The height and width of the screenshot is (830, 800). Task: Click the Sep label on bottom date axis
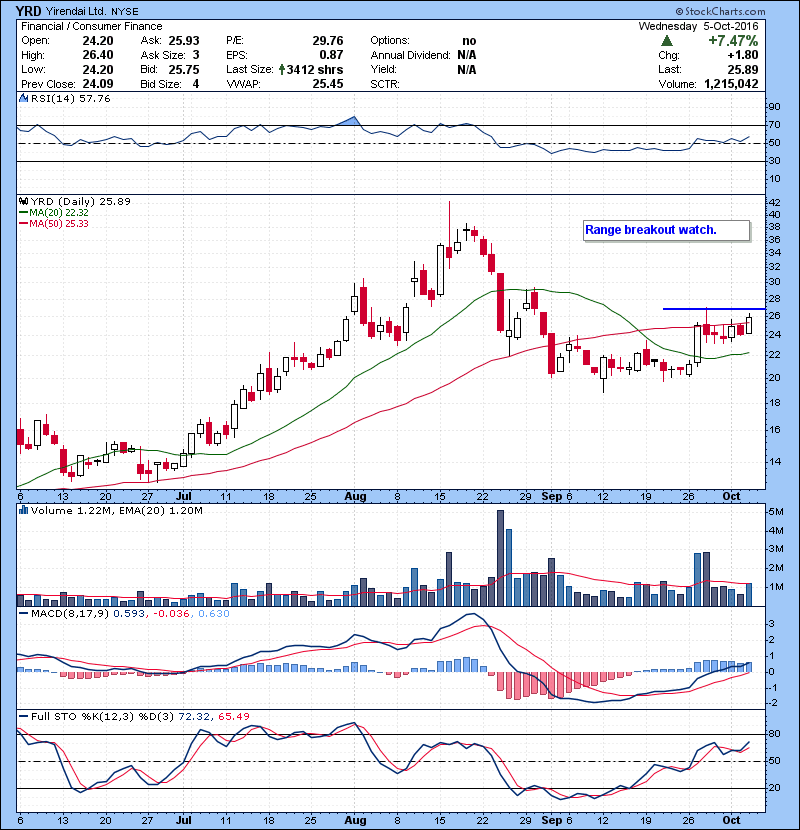(x=552, y=820)
